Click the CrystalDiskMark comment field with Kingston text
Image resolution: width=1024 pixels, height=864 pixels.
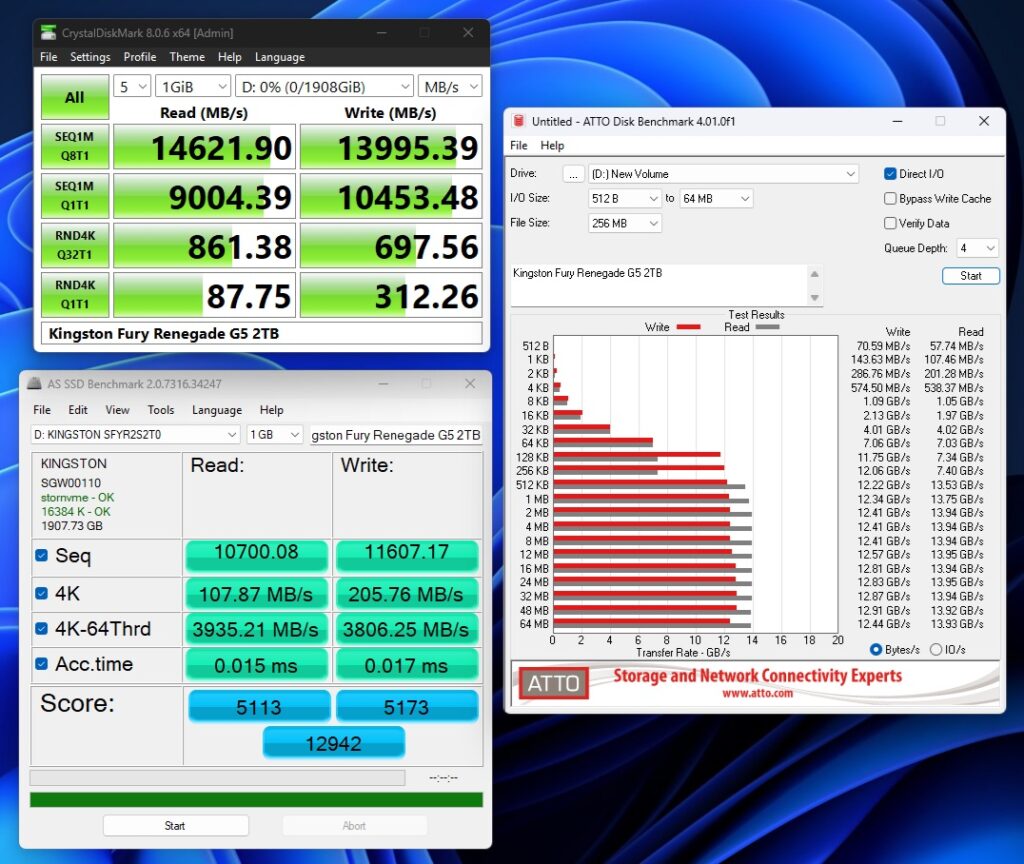coord(261,334)
